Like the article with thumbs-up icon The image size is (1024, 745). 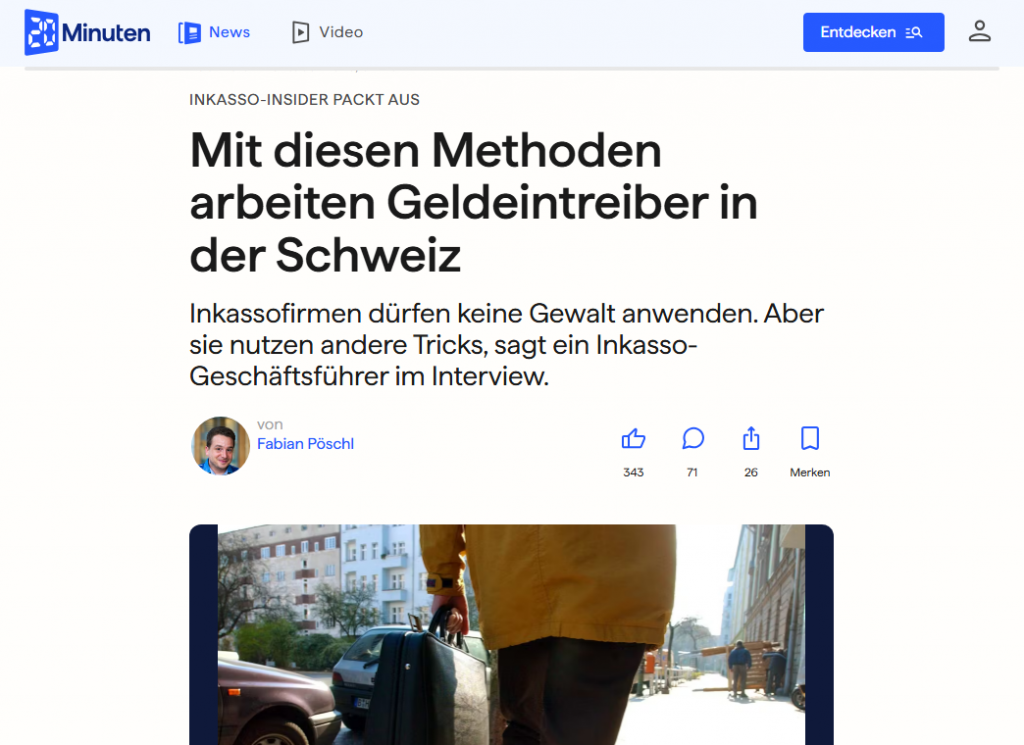[633, 438]
